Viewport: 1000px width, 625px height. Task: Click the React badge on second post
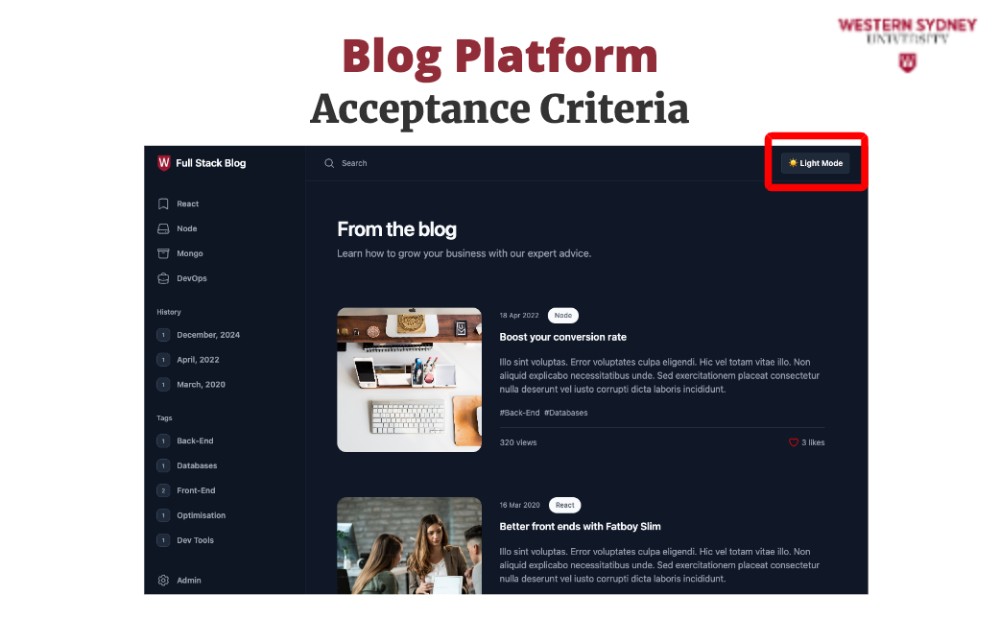pos(564,505)
